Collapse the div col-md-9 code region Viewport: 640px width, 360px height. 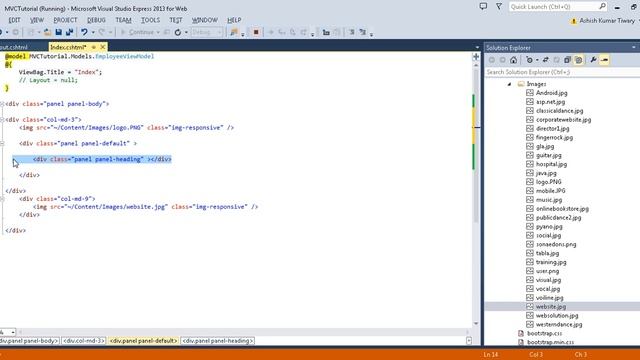tap(2, 199)
